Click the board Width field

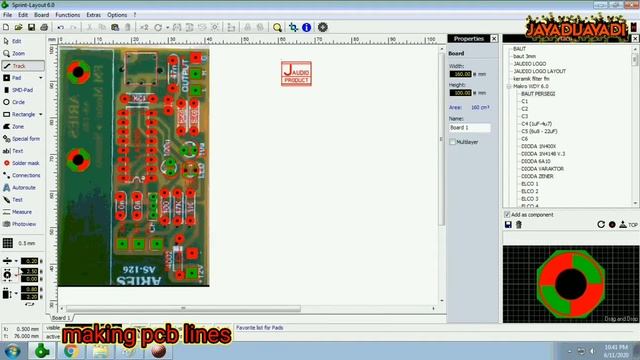point(460,74)
